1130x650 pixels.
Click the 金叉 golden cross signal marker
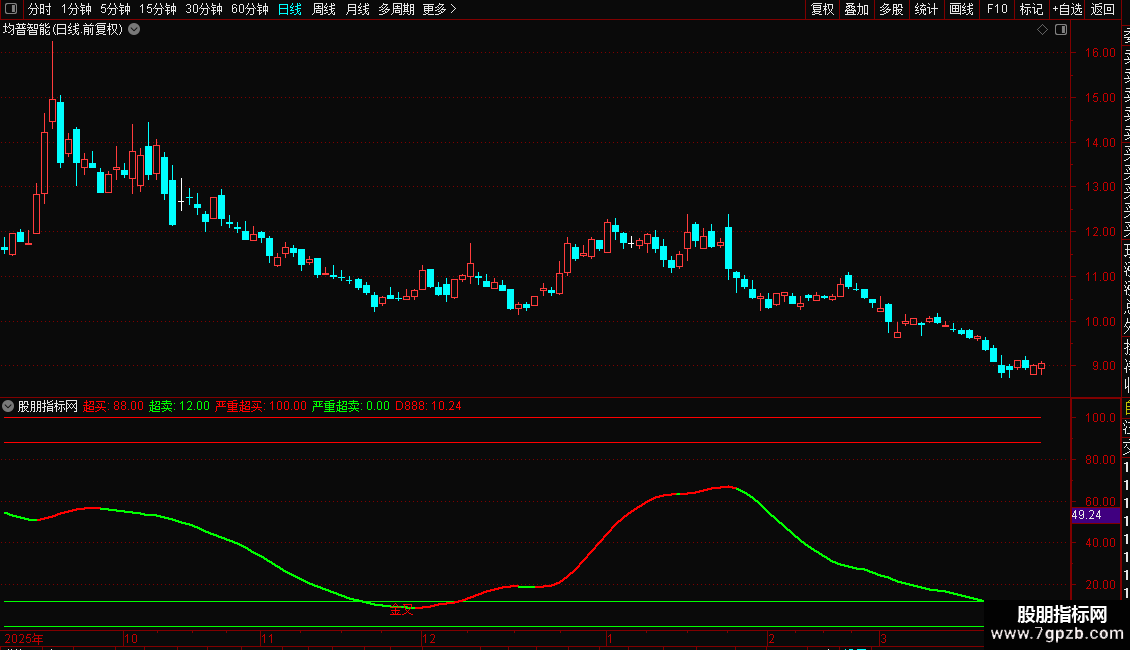(x=401, y=610)
